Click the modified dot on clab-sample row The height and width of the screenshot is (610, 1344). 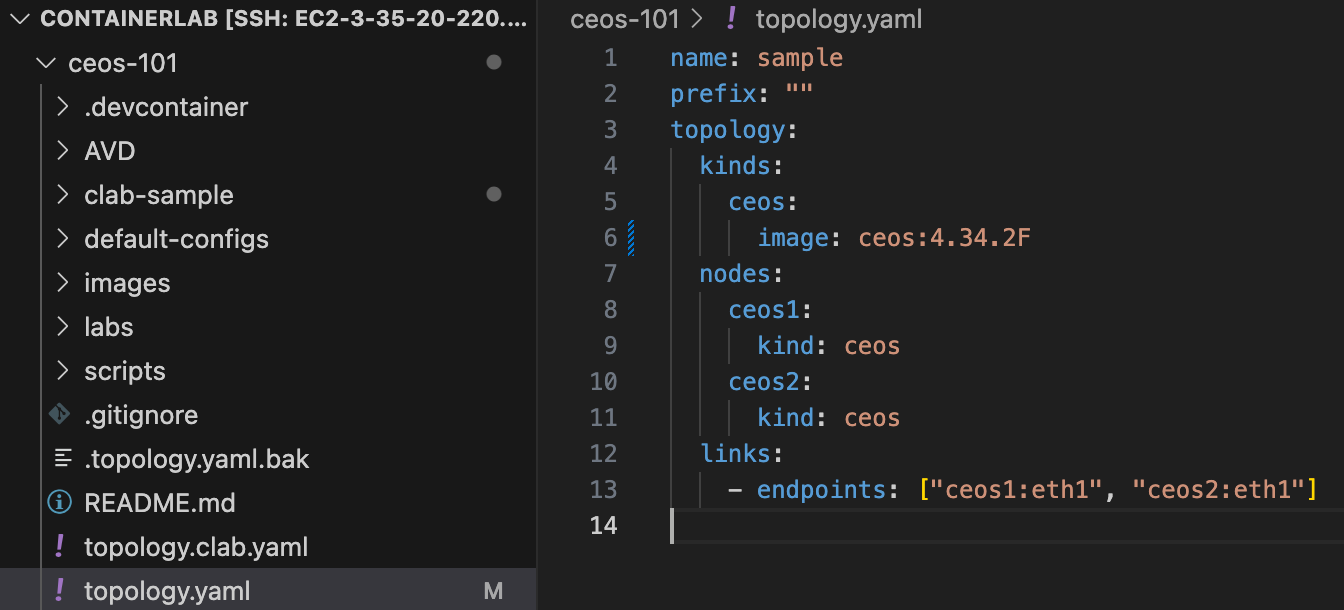coord(493,195)
